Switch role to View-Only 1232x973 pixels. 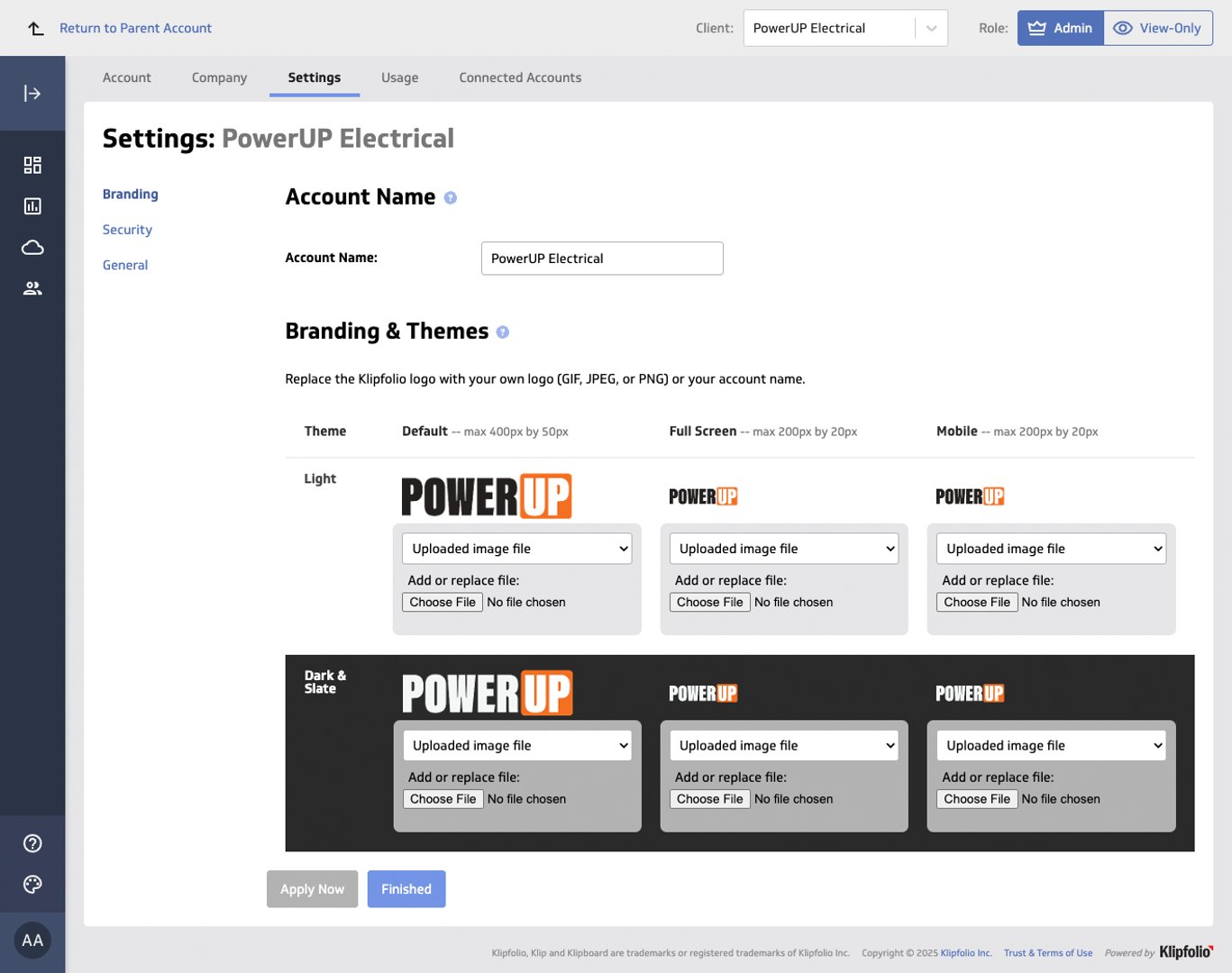[1158, 28]
